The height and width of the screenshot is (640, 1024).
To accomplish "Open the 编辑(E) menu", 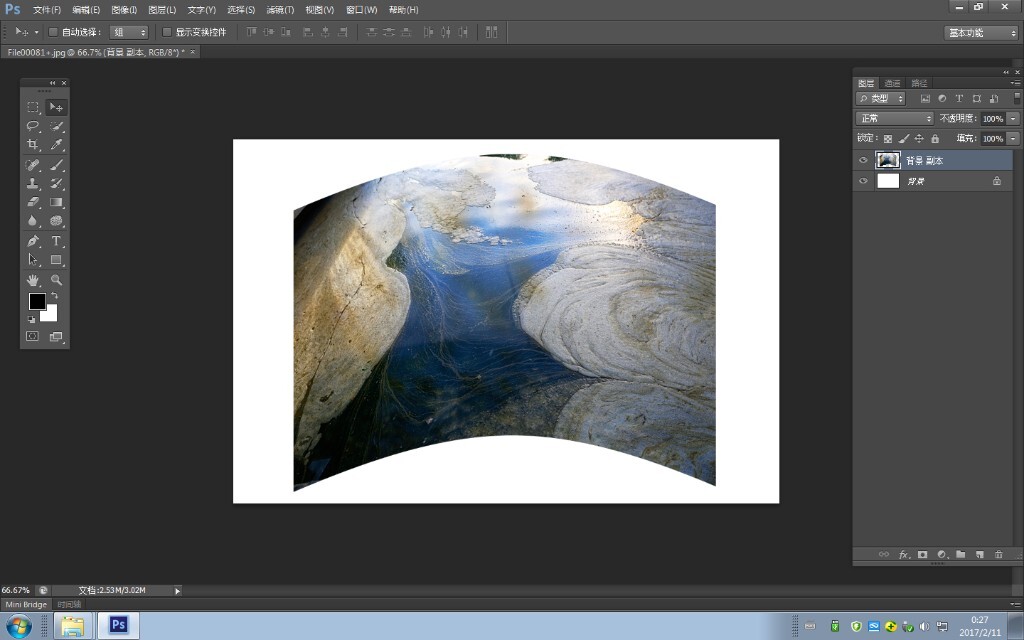I will 86,10.
